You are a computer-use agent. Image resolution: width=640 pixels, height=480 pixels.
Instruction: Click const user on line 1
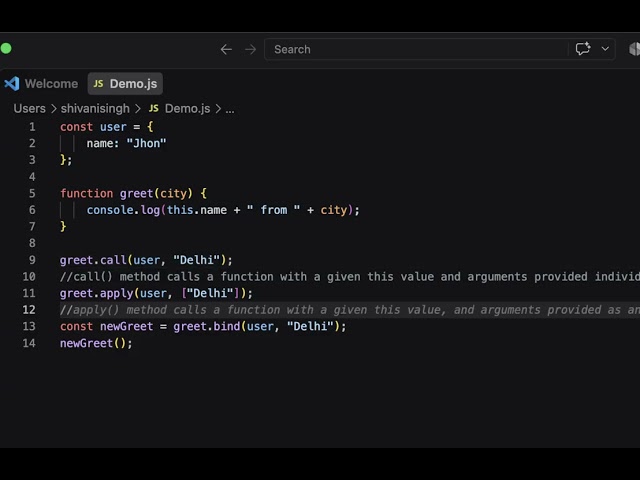tap(93, 127)
